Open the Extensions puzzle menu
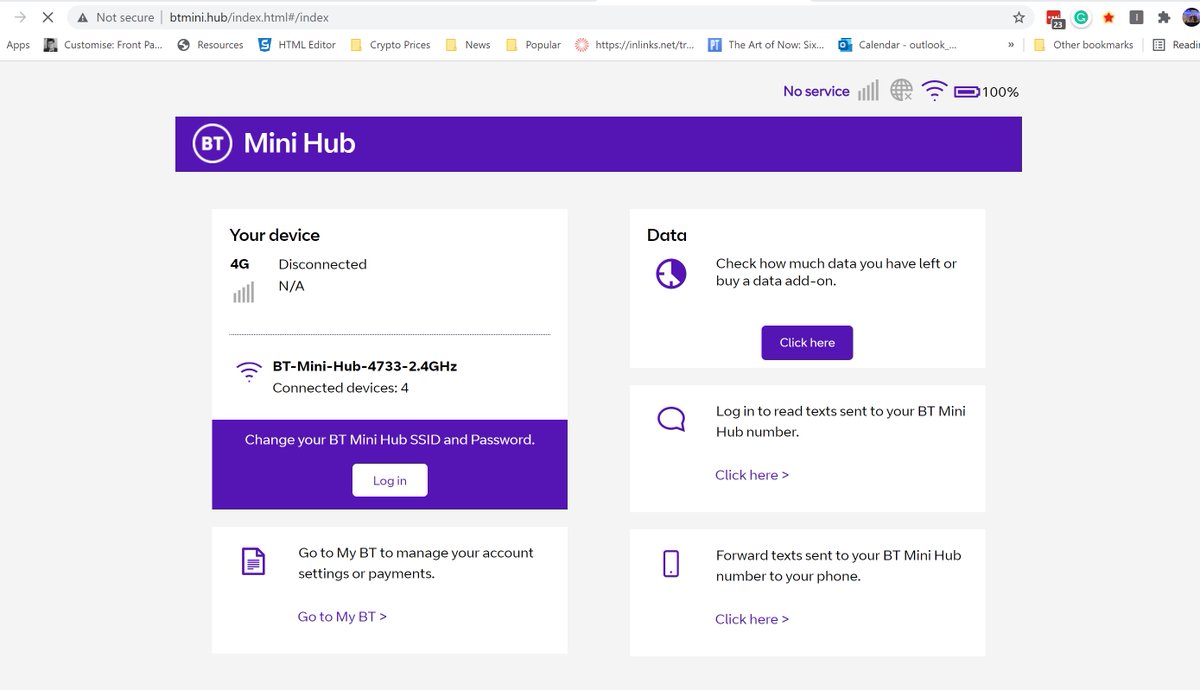 point(1164,17)
